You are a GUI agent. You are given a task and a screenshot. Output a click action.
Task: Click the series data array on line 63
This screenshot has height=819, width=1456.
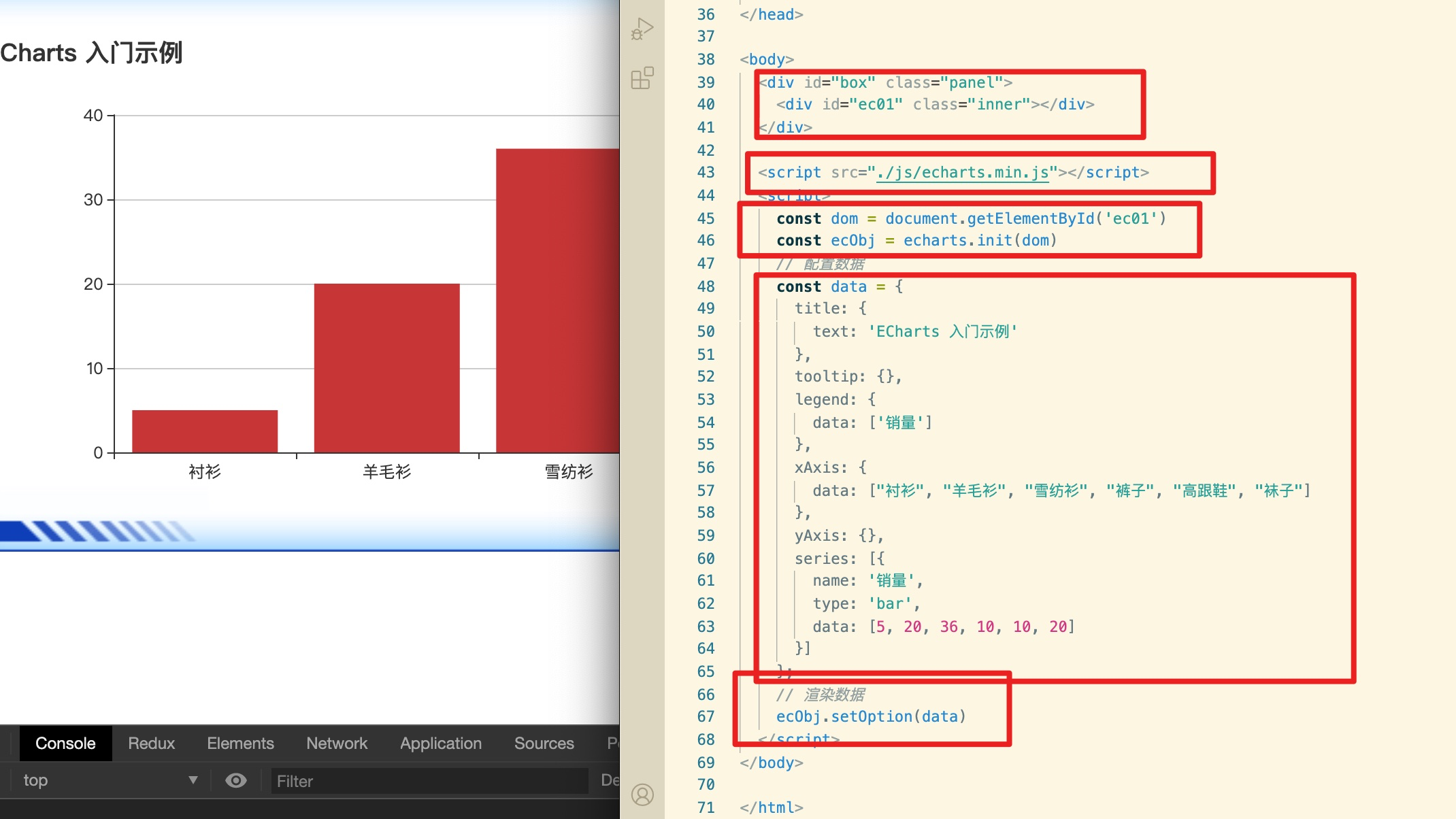coord(972,626)
